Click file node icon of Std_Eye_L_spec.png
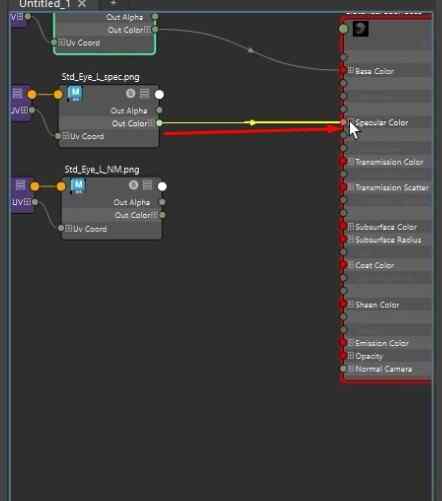Screen dimensions: 442x501 pyautogui.click(x=74, y=94)
